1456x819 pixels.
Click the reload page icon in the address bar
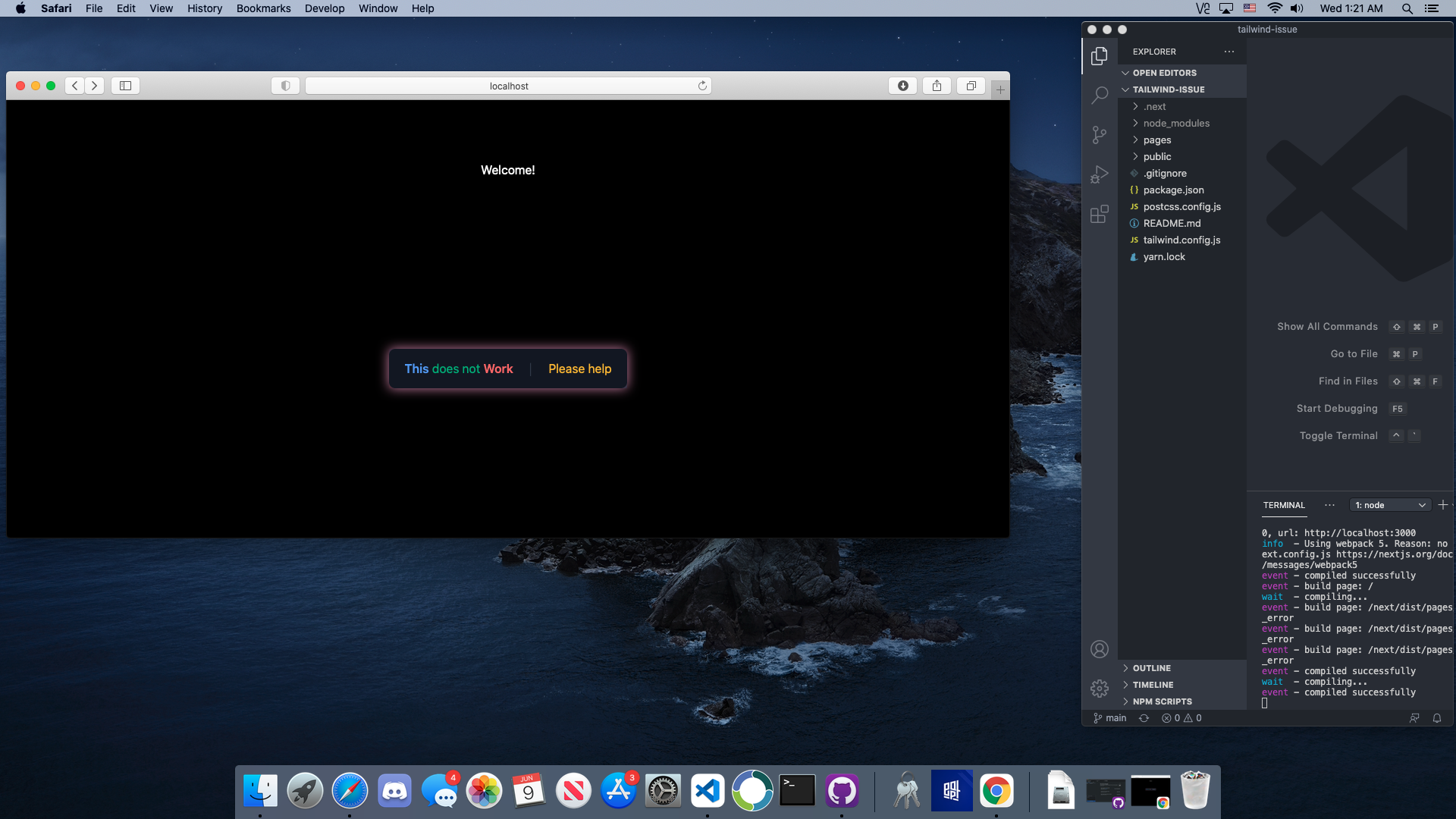click(x=702, y=86)
